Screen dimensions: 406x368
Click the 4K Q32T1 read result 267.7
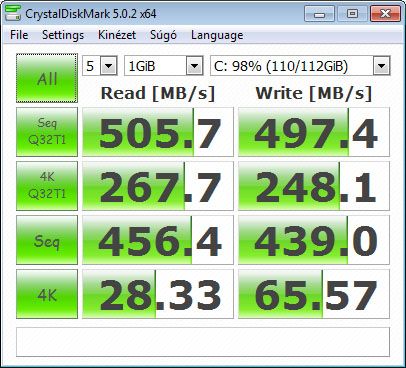[158, 186]
